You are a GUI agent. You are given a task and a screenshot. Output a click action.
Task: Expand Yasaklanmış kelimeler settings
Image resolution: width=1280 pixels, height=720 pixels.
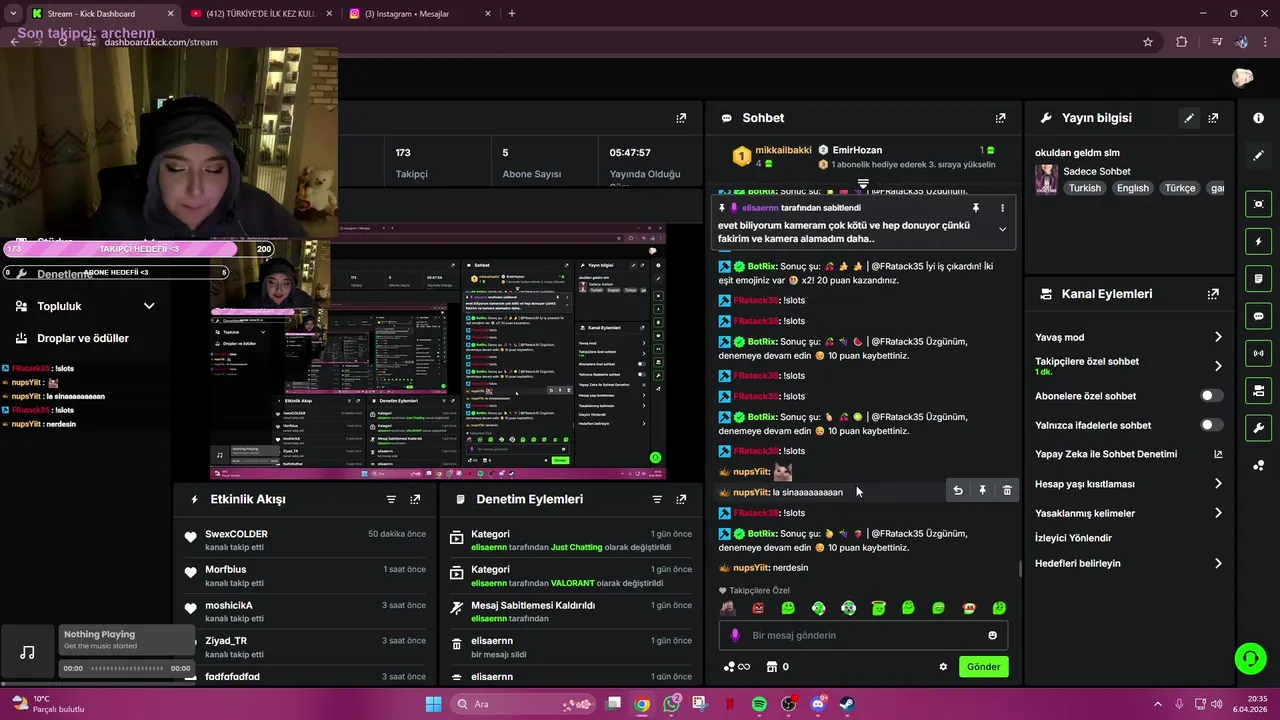[1218, 513]
